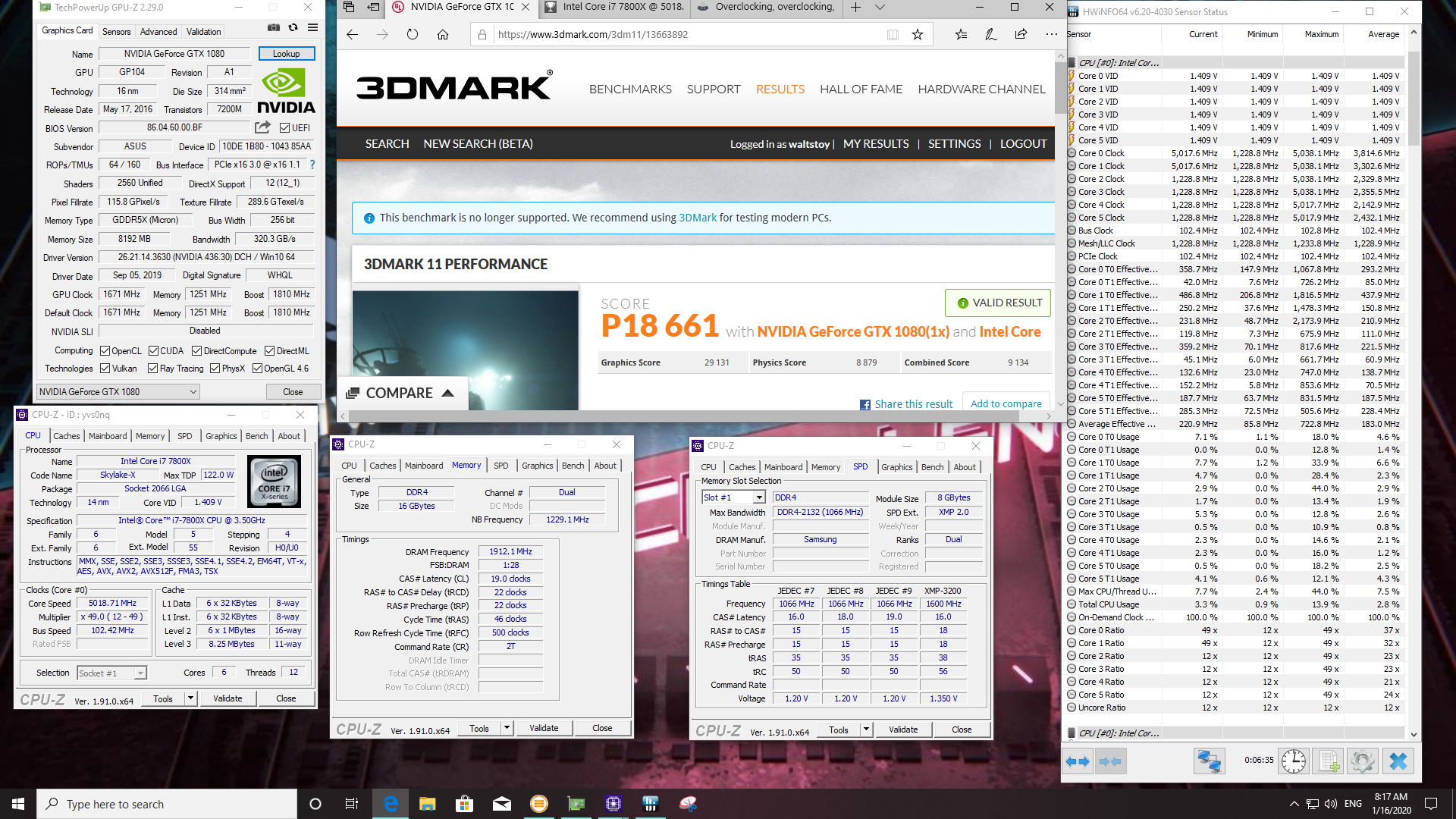Toggle the Vulkan checkbox
The height and width of the screenshot is (819, 1456).
coord(105,369)
